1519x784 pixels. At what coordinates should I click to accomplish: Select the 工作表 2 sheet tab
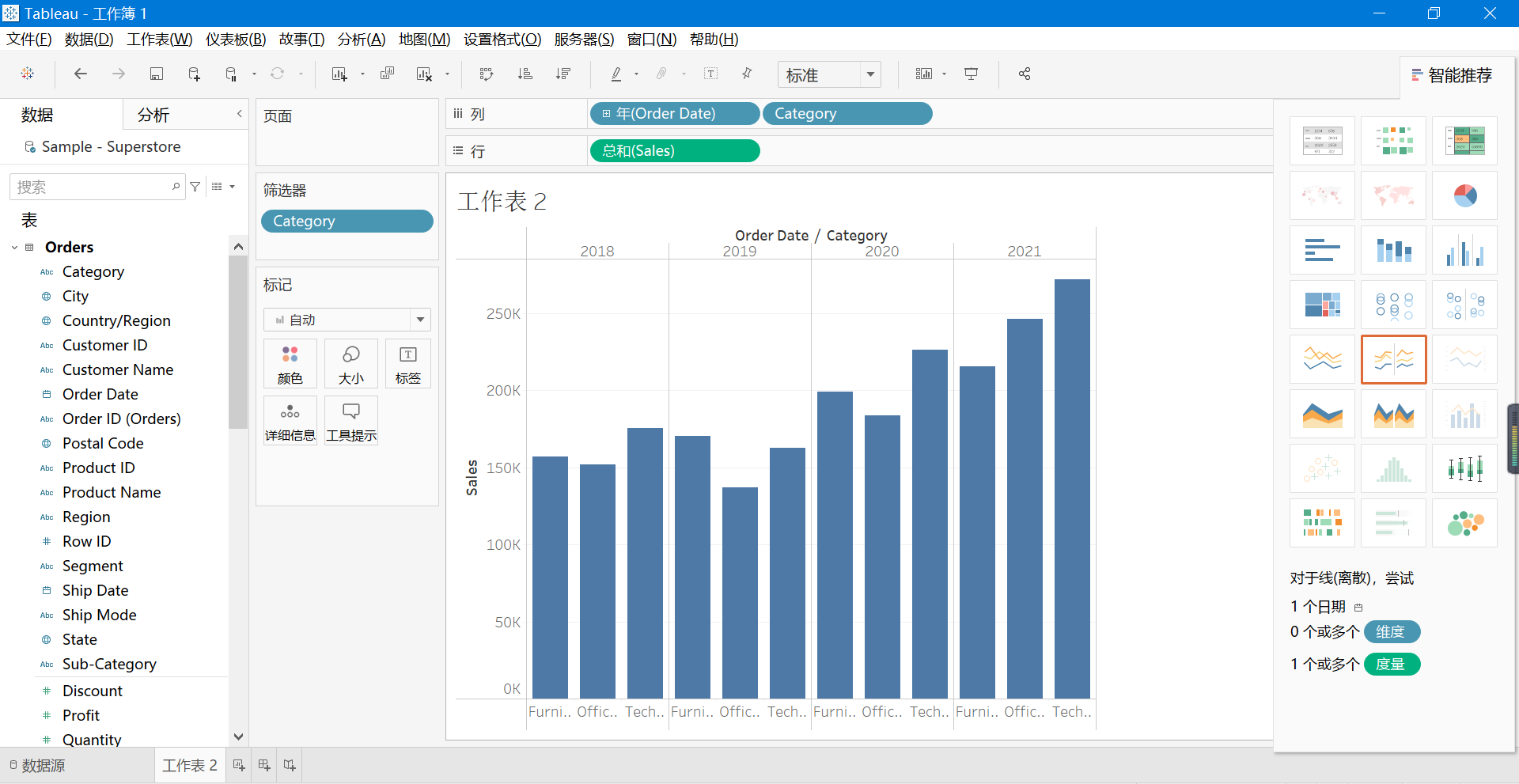190,765
